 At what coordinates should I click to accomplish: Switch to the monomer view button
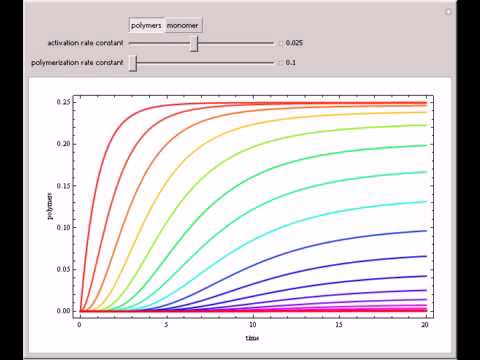tap(183, 25)
